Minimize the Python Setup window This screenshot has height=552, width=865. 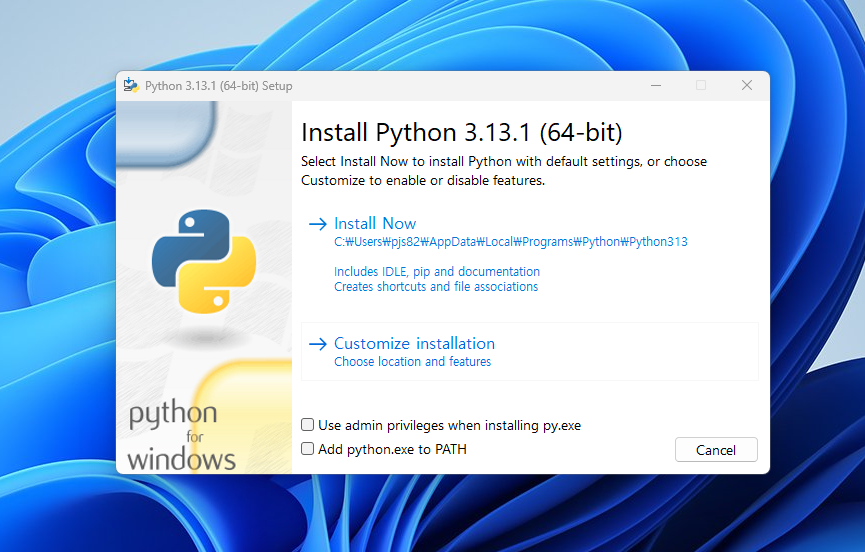[655, 85]
